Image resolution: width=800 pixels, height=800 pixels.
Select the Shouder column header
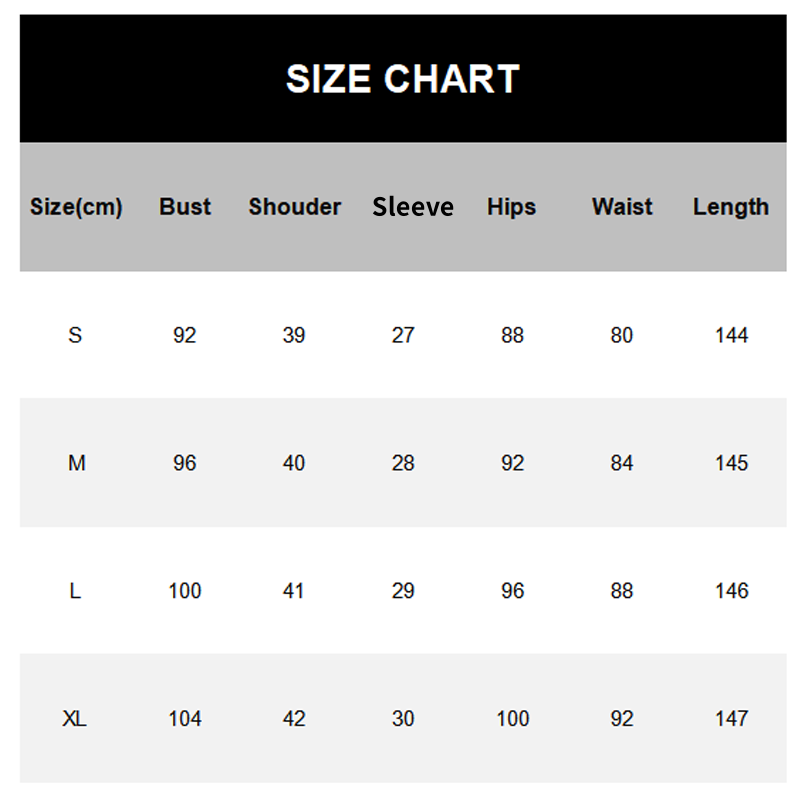[x=294, y=207]
